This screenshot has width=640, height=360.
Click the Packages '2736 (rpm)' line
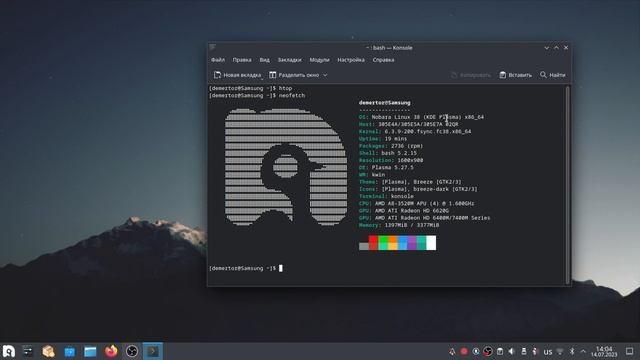pyautogui.click(x=391, y=146)
